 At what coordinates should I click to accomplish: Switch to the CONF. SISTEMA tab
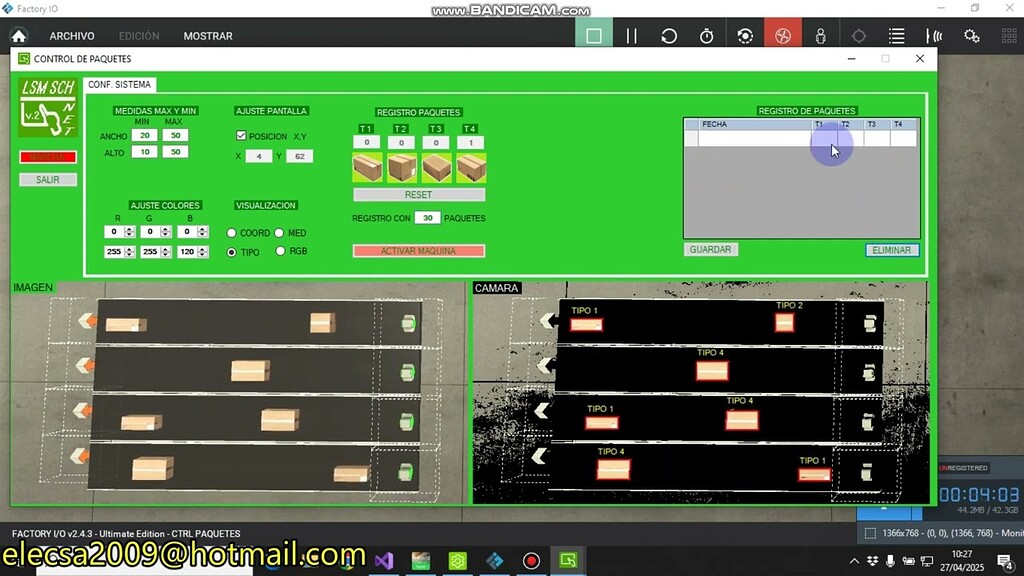(119, 84)
